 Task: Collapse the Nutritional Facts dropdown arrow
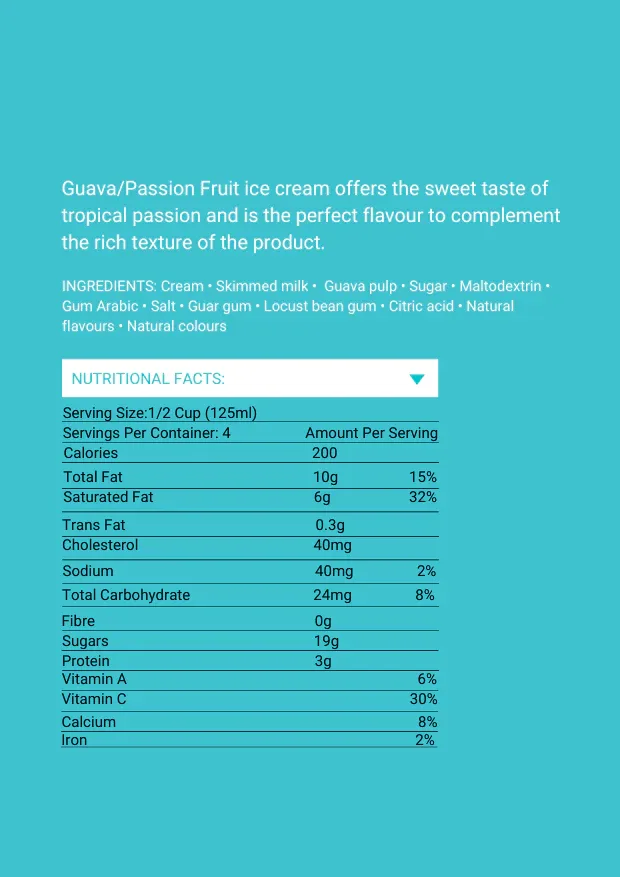tap(417, 379)
